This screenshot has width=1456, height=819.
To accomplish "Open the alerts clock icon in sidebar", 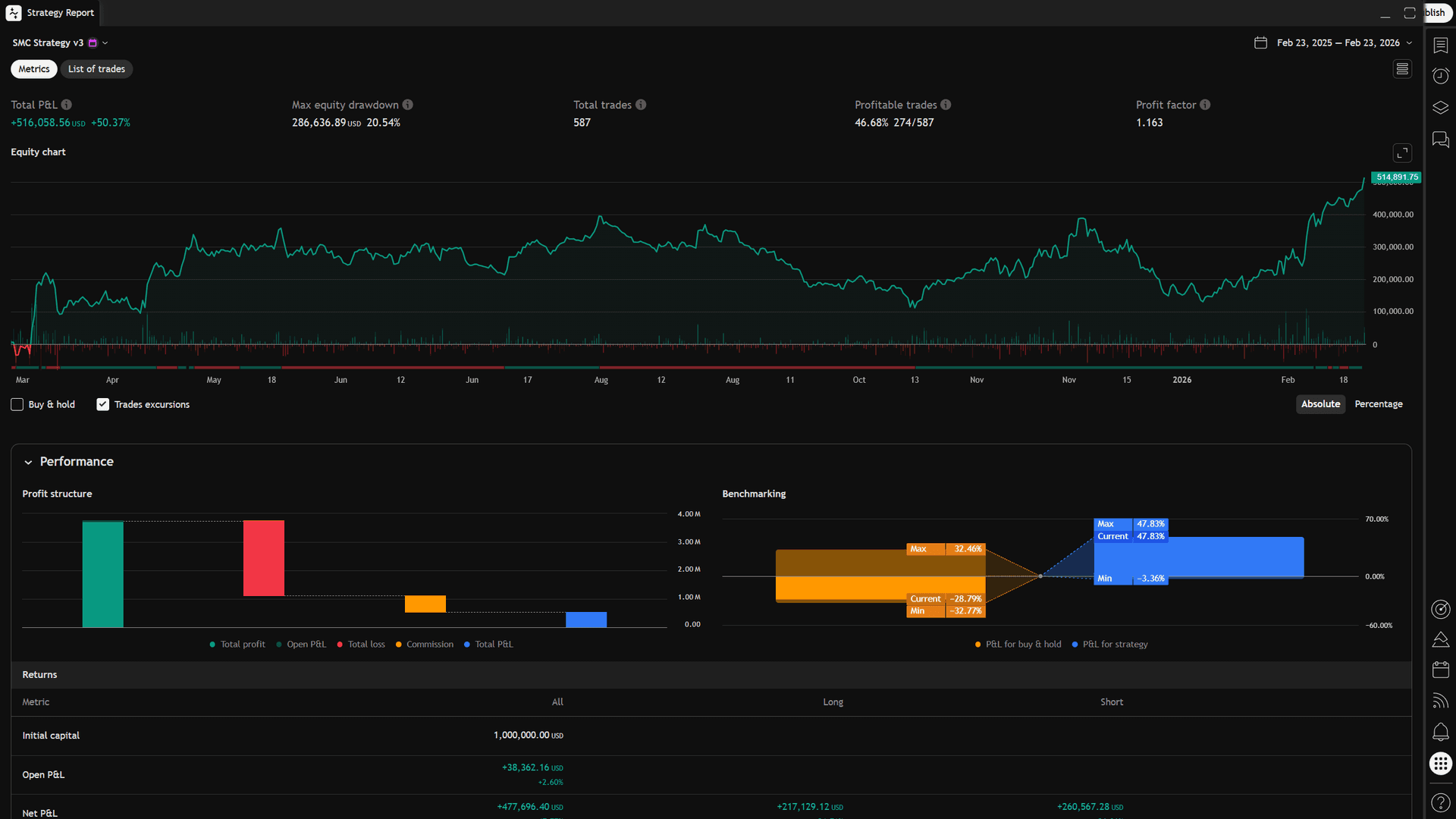I will pyautogui.click(x=1440, y=75).
